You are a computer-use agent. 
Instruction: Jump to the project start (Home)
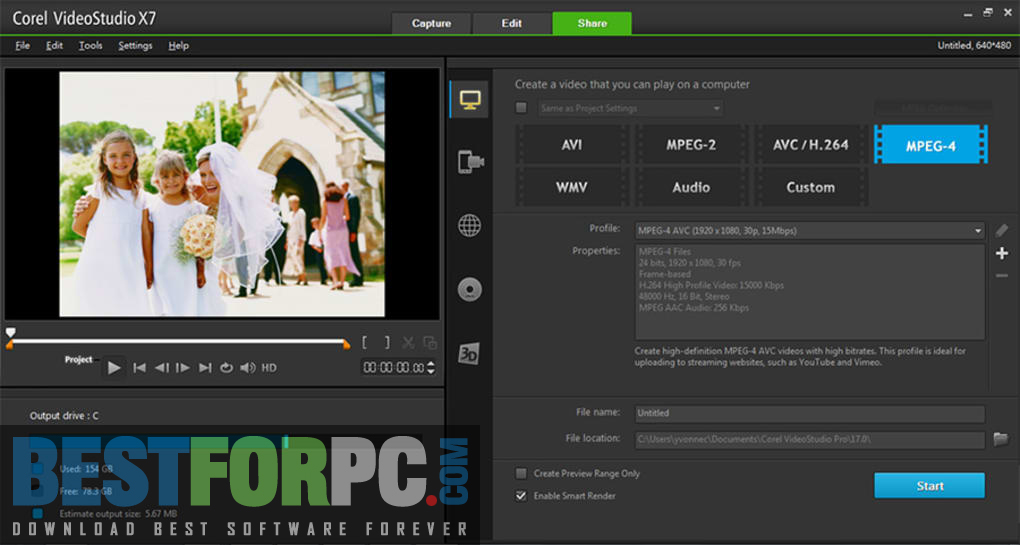[139, 368]
